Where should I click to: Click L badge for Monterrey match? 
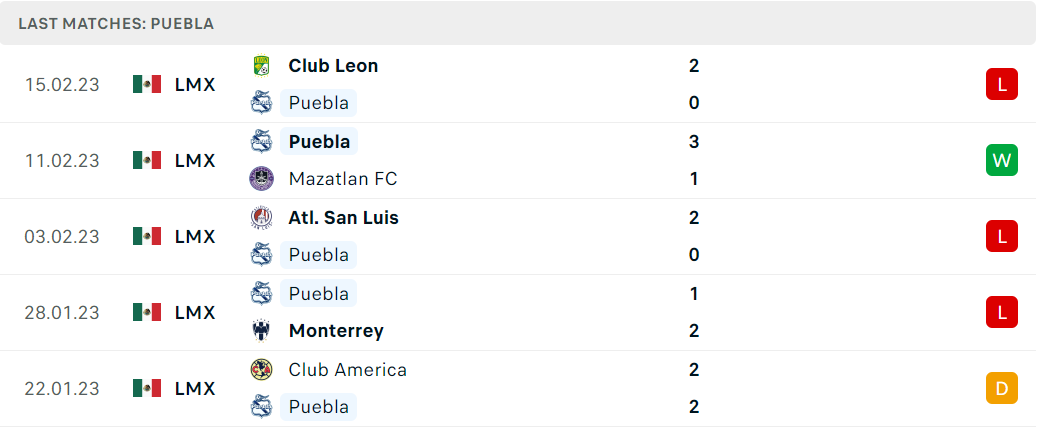(x=1002, y=312)
